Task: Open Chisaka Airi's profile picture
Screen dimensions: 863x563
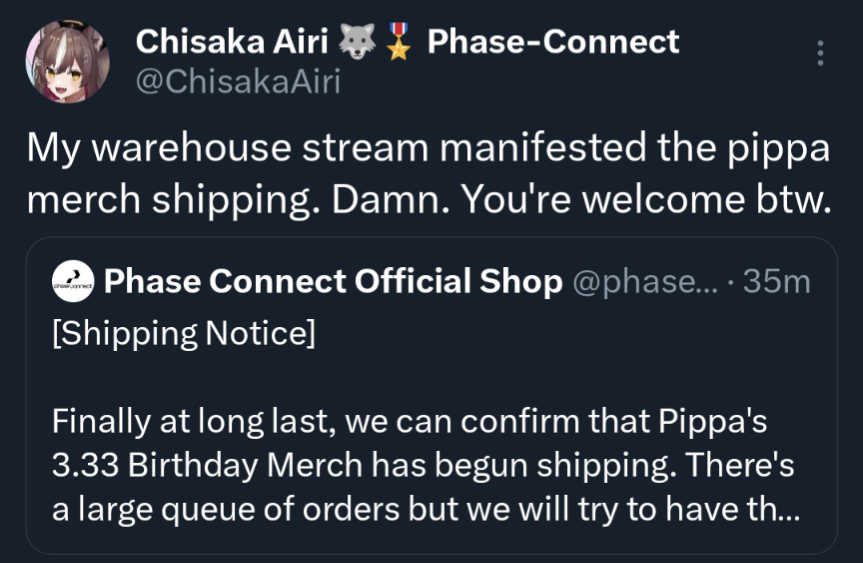Action: click(66, 61)
